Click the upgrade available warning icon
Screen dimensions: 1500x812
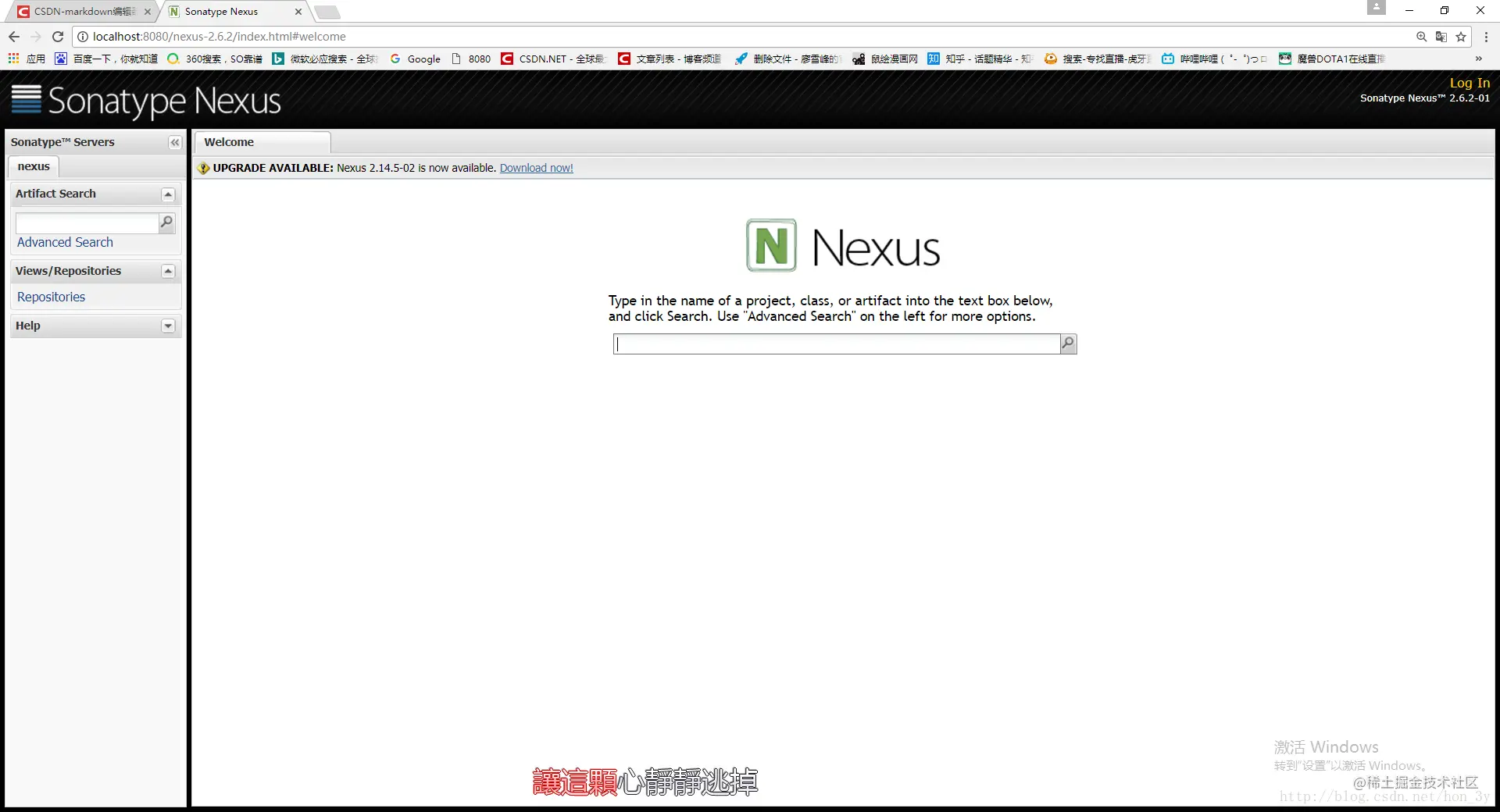coord(203,168)
